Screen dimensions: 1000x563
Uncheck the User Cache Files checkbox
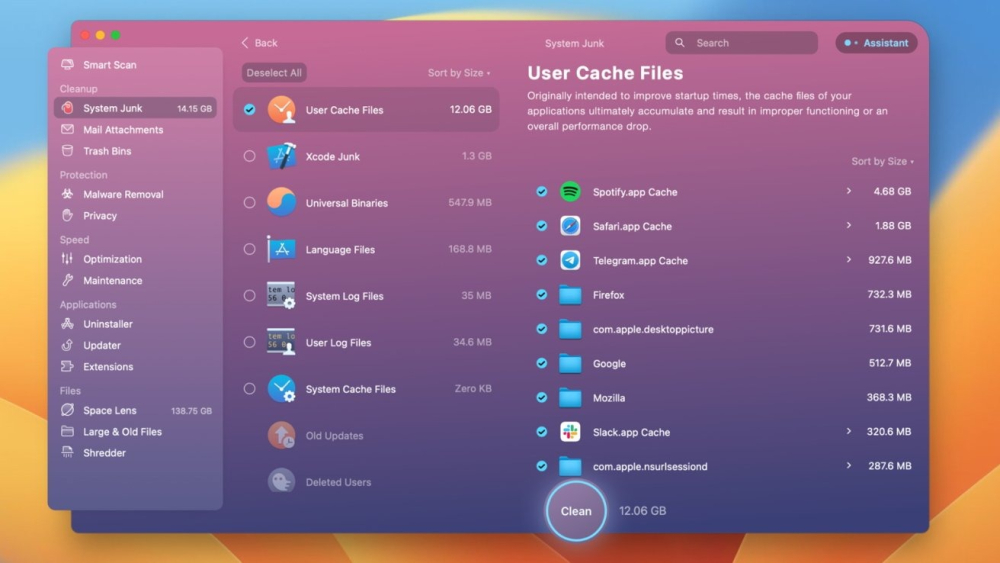click(250, 110)
